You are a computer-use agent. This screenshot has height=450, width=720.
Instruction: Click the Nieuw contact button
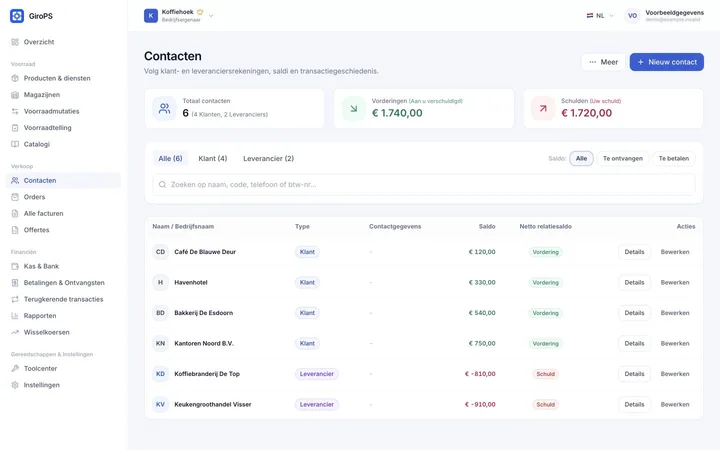pyautogui.click(x=667, y=62)
